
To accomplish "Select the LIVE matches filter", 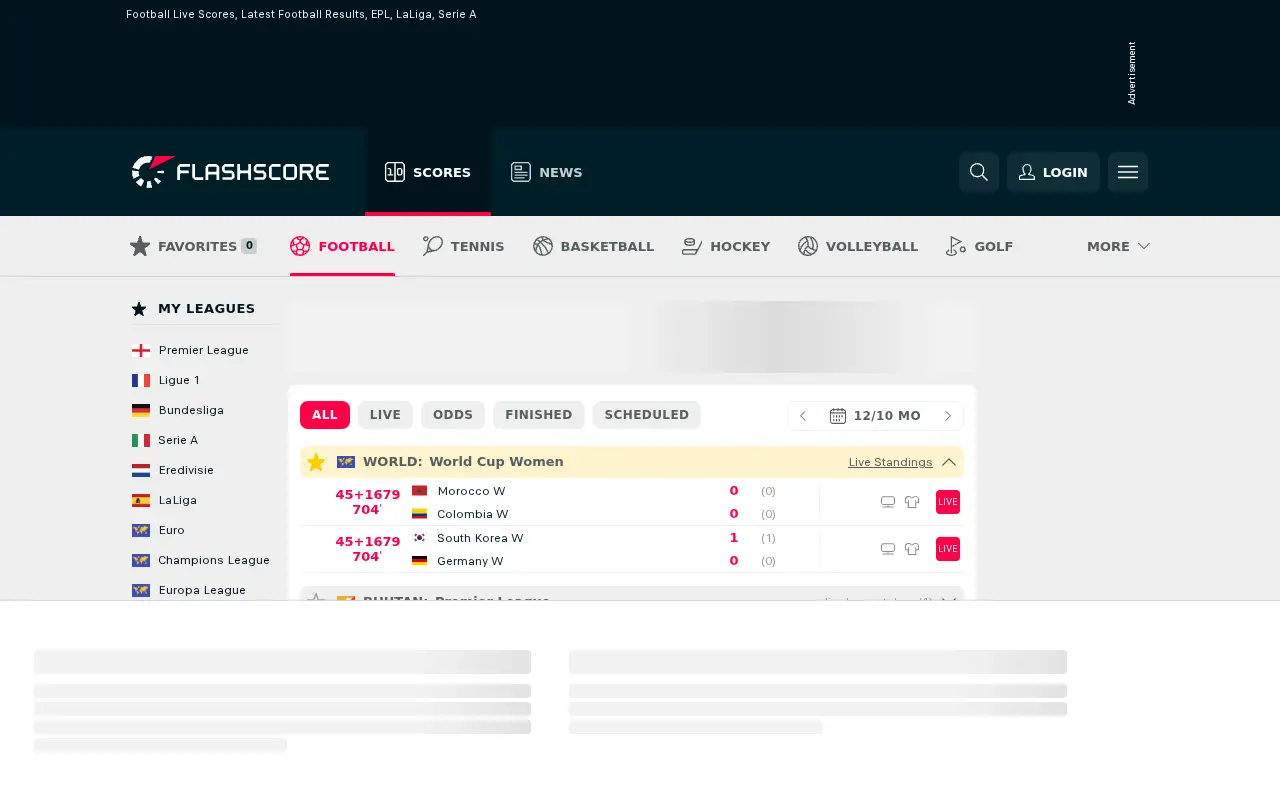I will click(385, 415).
